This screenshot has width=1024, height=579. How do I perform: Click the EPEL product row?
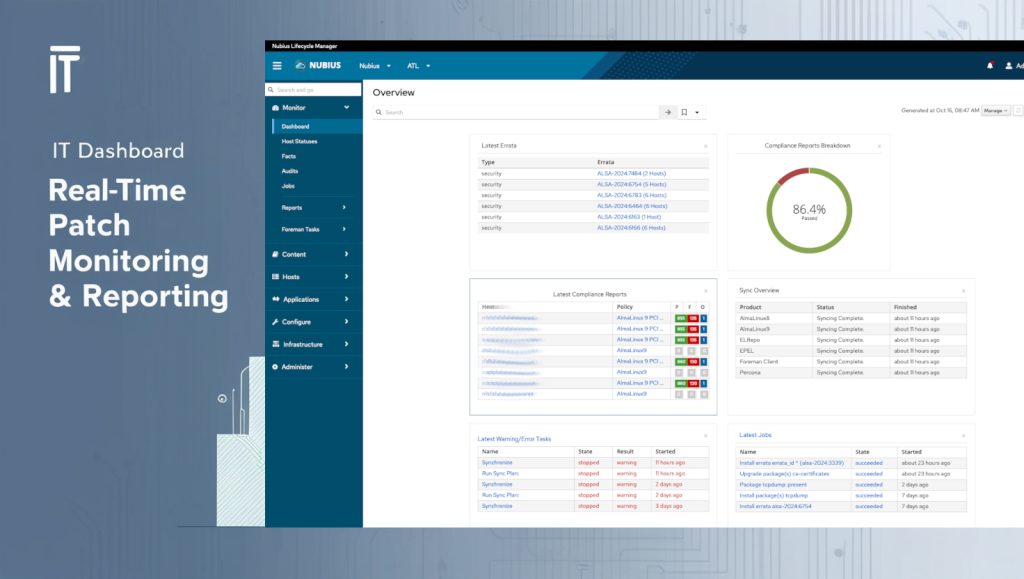[x=851, y=351]
